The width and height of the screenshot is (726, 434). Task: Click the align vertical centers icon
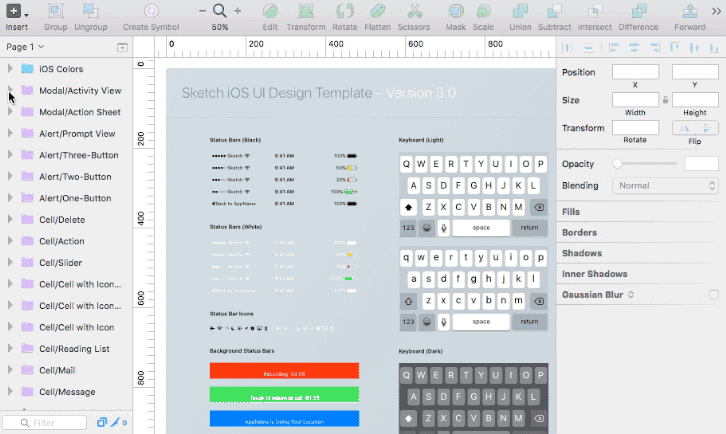[694, 47]
